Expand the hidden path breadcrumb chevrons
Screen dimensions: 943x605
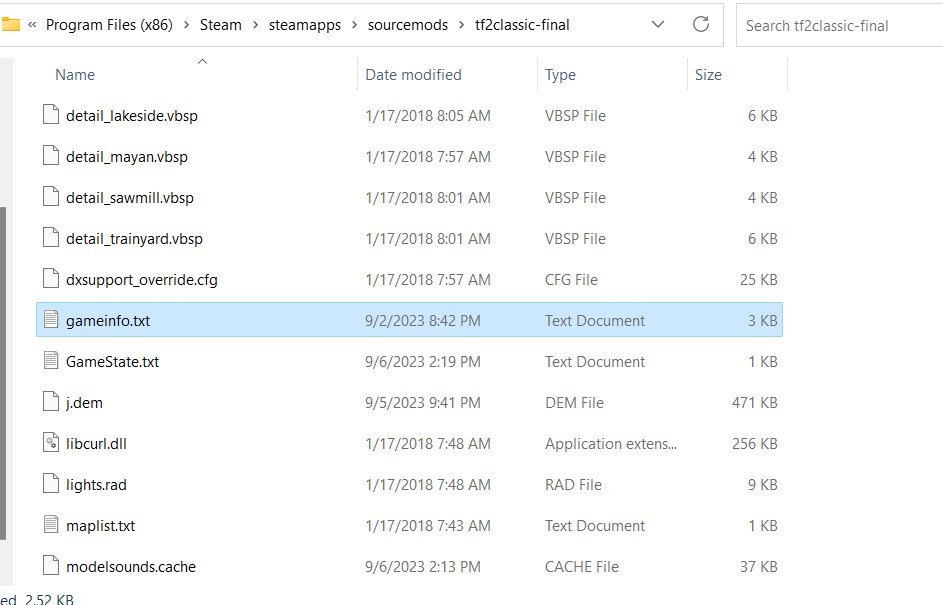[32, 25]
